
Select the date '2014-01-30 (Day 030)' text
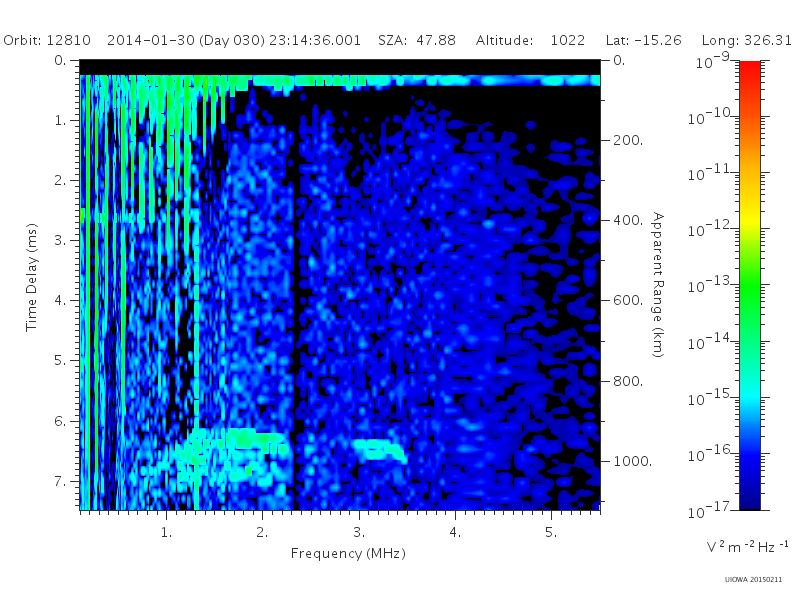point(186,40)
